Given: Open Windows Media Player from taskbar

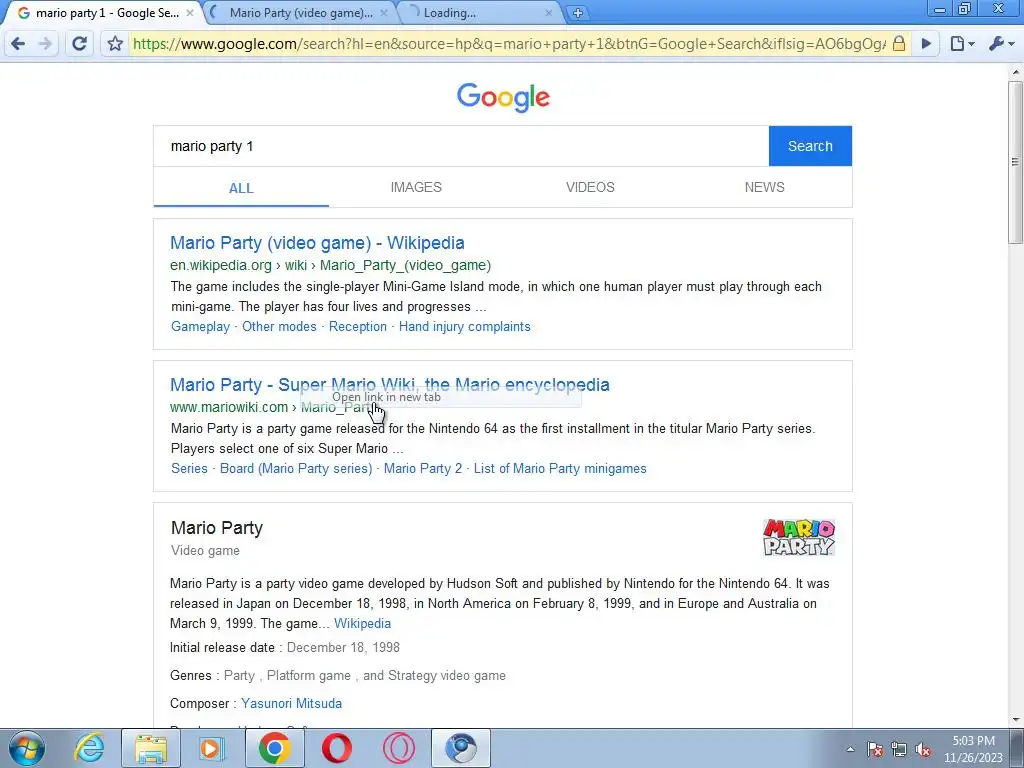Looking at the screenshot, I should pos(212,748).
